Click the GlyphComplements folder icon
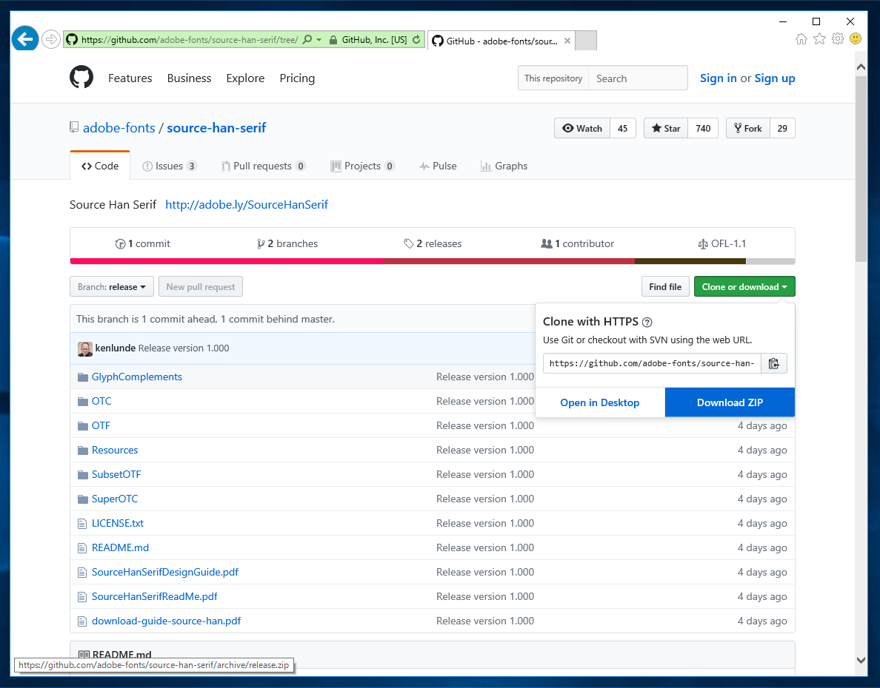This screenshot has height=688, width=880. click(83, 377)
